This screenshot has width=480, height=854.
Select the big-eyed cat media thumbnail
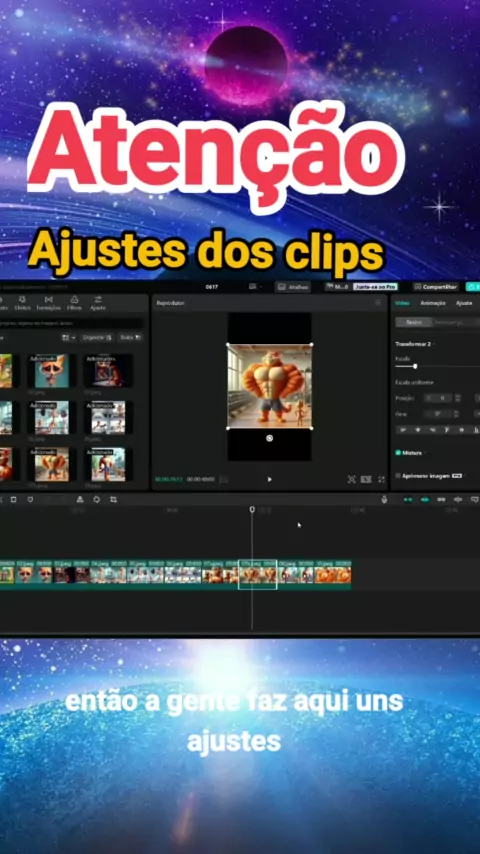point(52,371)
